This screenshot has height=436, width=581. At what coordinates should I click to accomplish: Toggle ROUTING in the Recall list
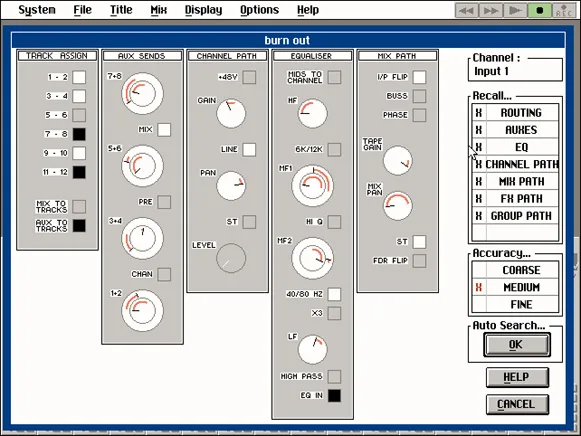coord(515,113)
